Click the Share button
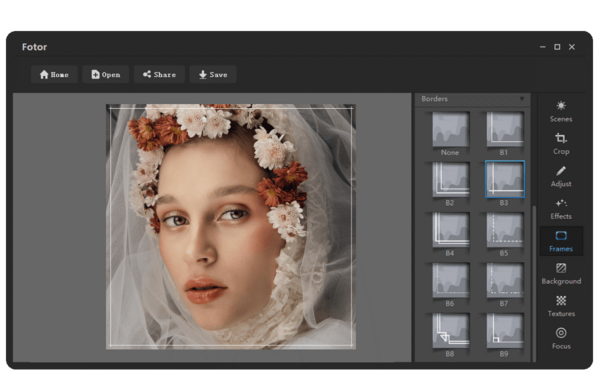This screenshot has height=383, width=600. [x=159, y=74]
